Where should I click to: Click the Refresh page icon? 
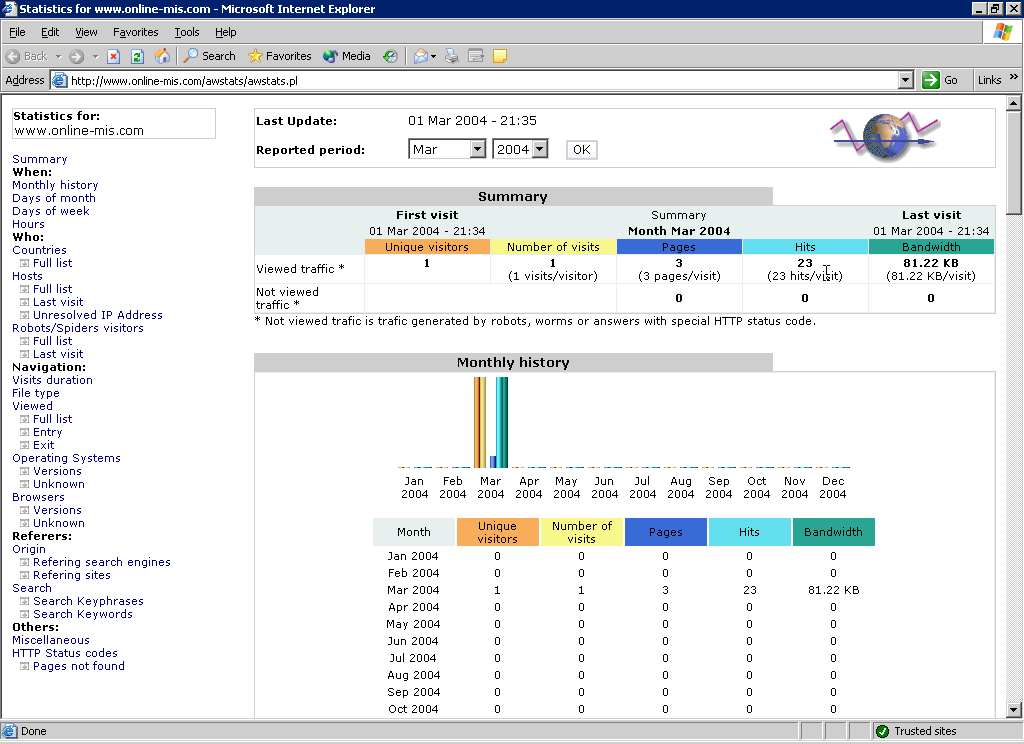coord(137,56)
